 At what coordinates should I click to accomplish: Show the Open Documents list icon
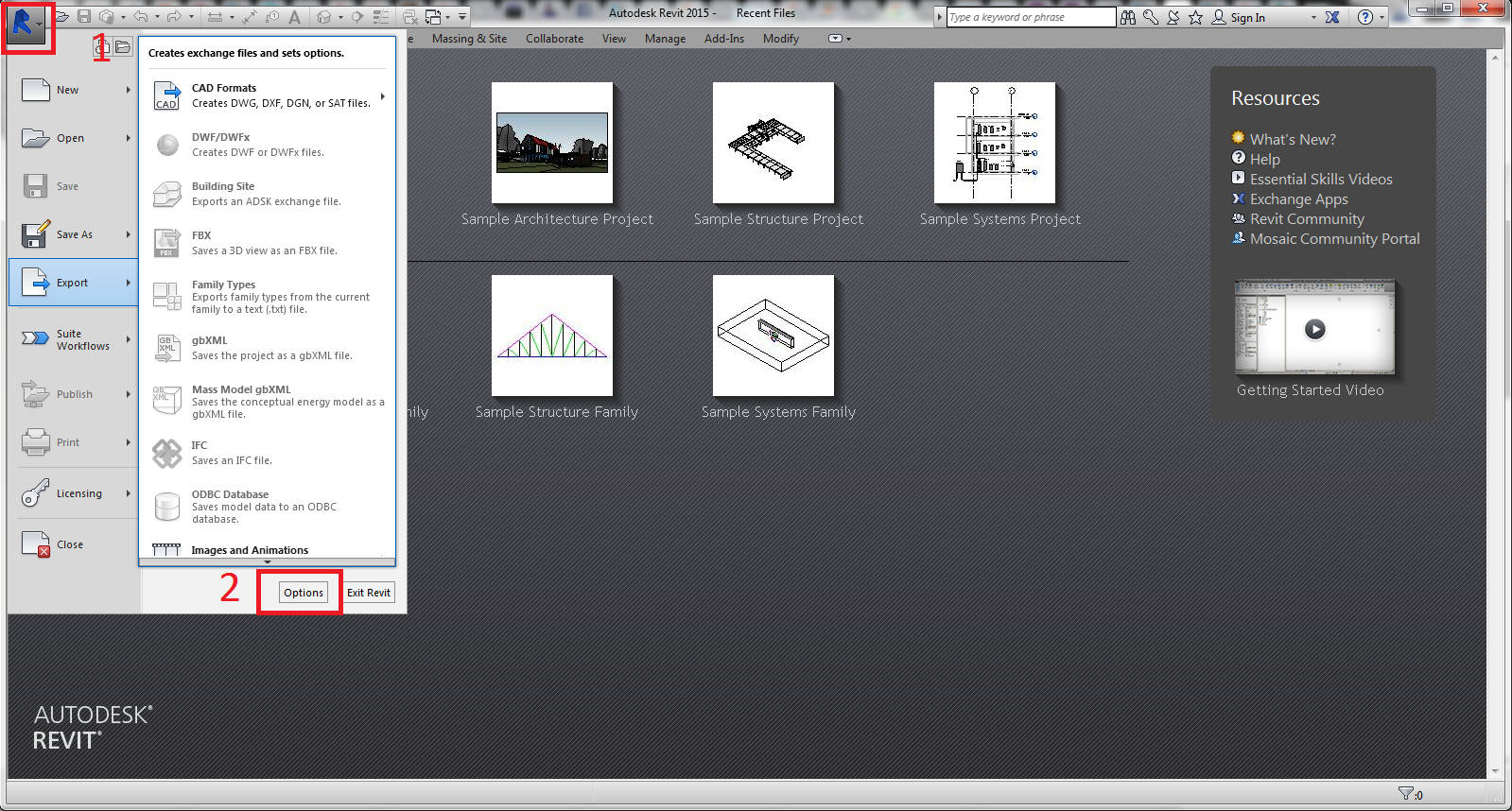click(x=124, y=46)
